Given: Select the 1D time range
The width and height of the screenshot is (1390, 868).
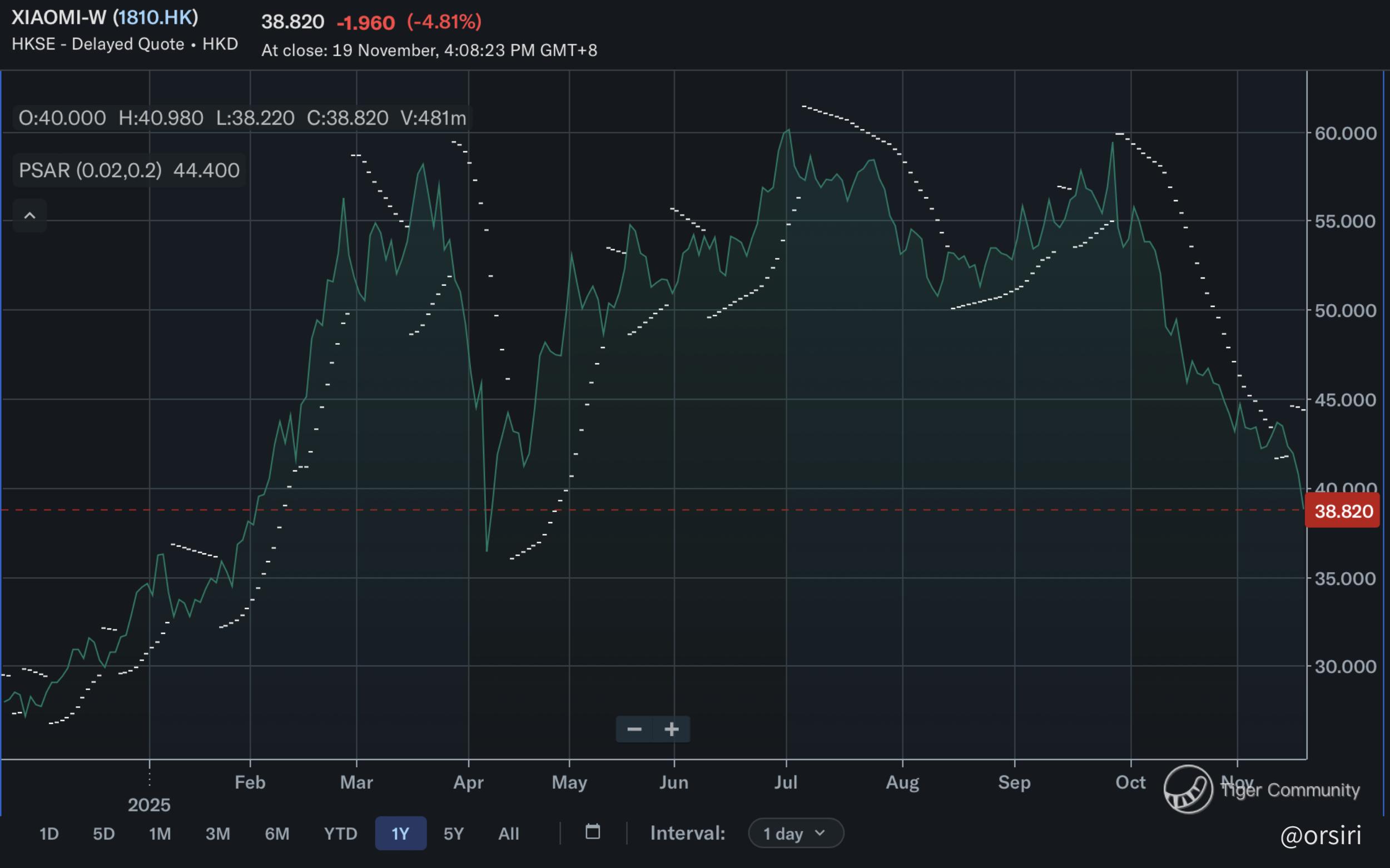Looking at the screenshot, I should tap(49, 833).
